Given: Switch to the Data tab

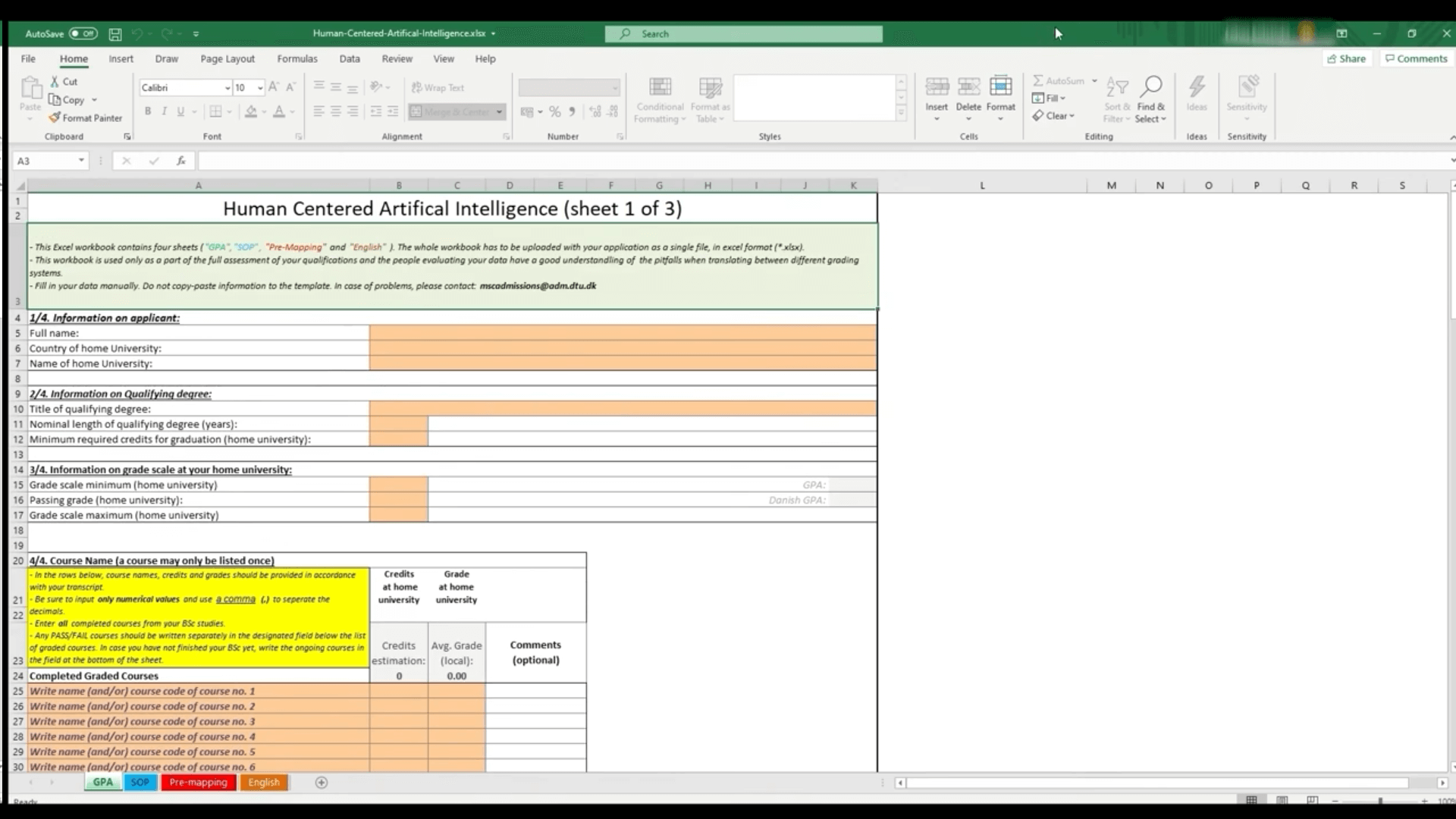Looking at the screenshot, I should pos(350,58).
